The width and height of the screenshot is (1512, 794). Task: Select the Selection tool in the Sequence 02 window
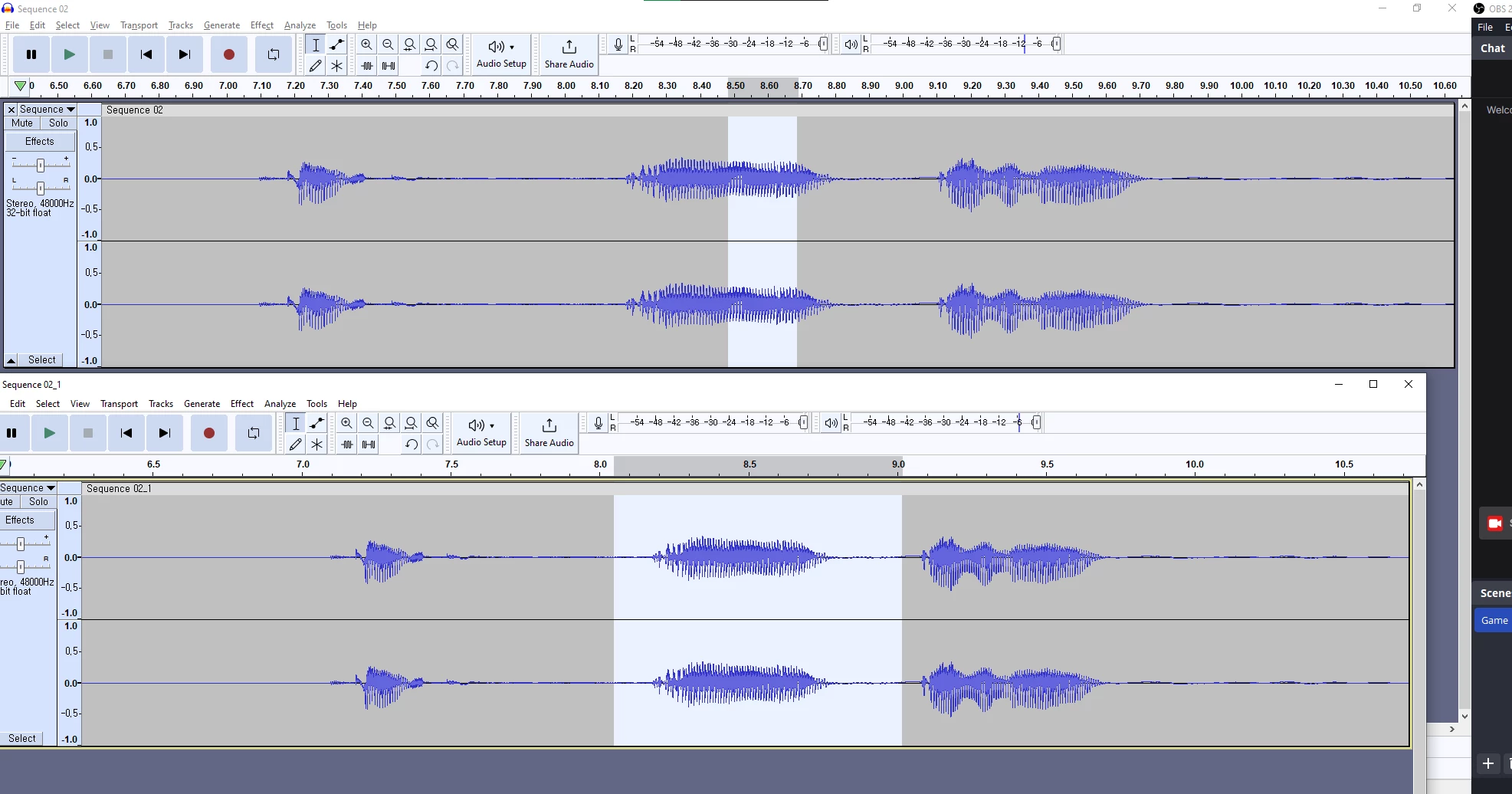tap(316, 44)
